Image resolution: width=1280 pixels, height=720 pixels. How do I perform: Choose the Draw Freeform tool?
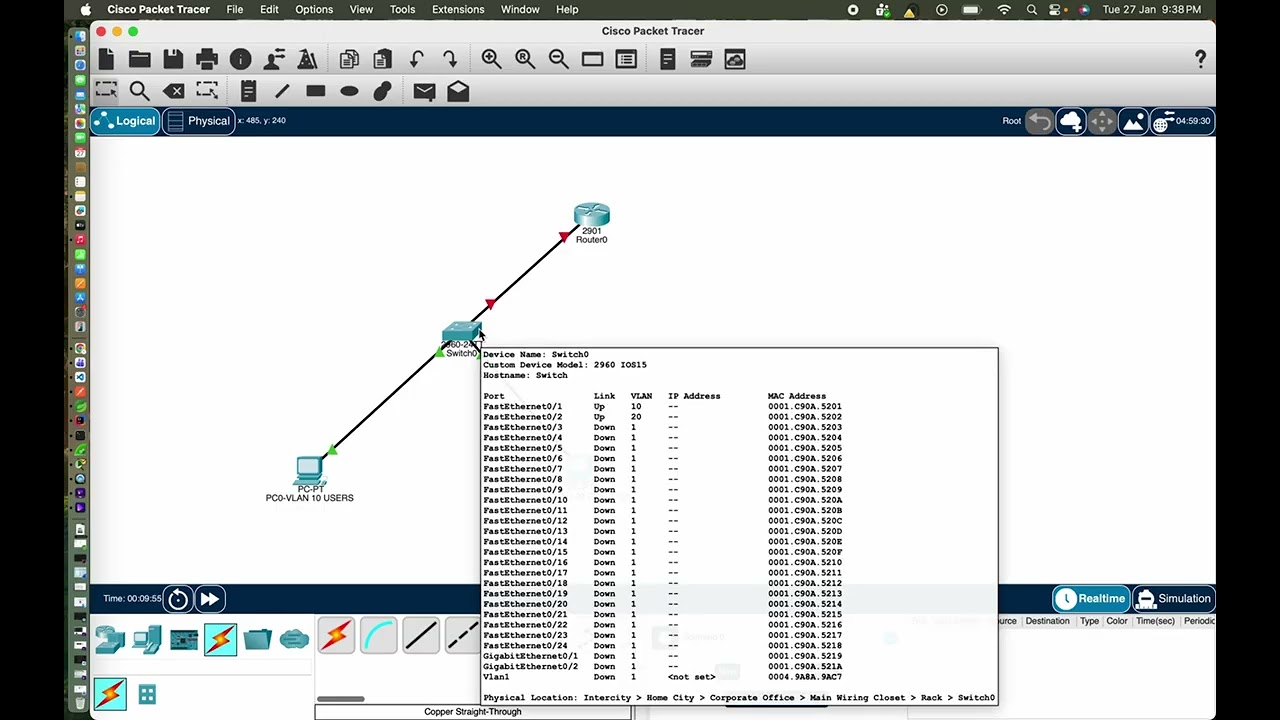382,91
